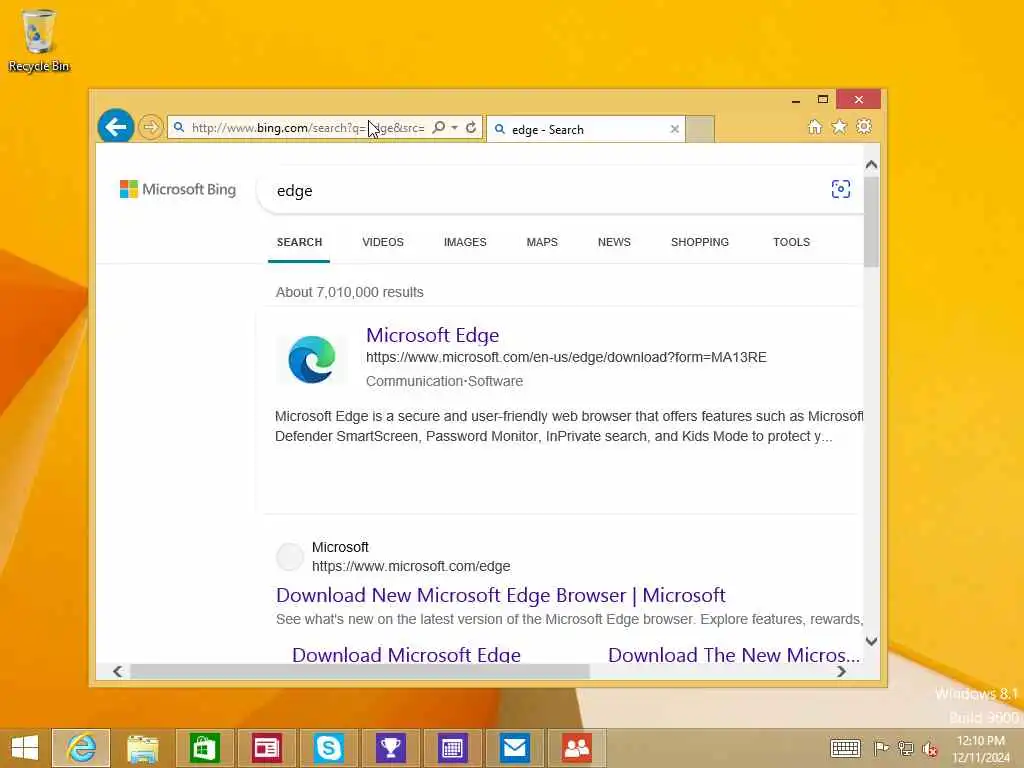Open the TOOLS option in Bing
This screenshot has width=1024, height=768.
[792, 242]
